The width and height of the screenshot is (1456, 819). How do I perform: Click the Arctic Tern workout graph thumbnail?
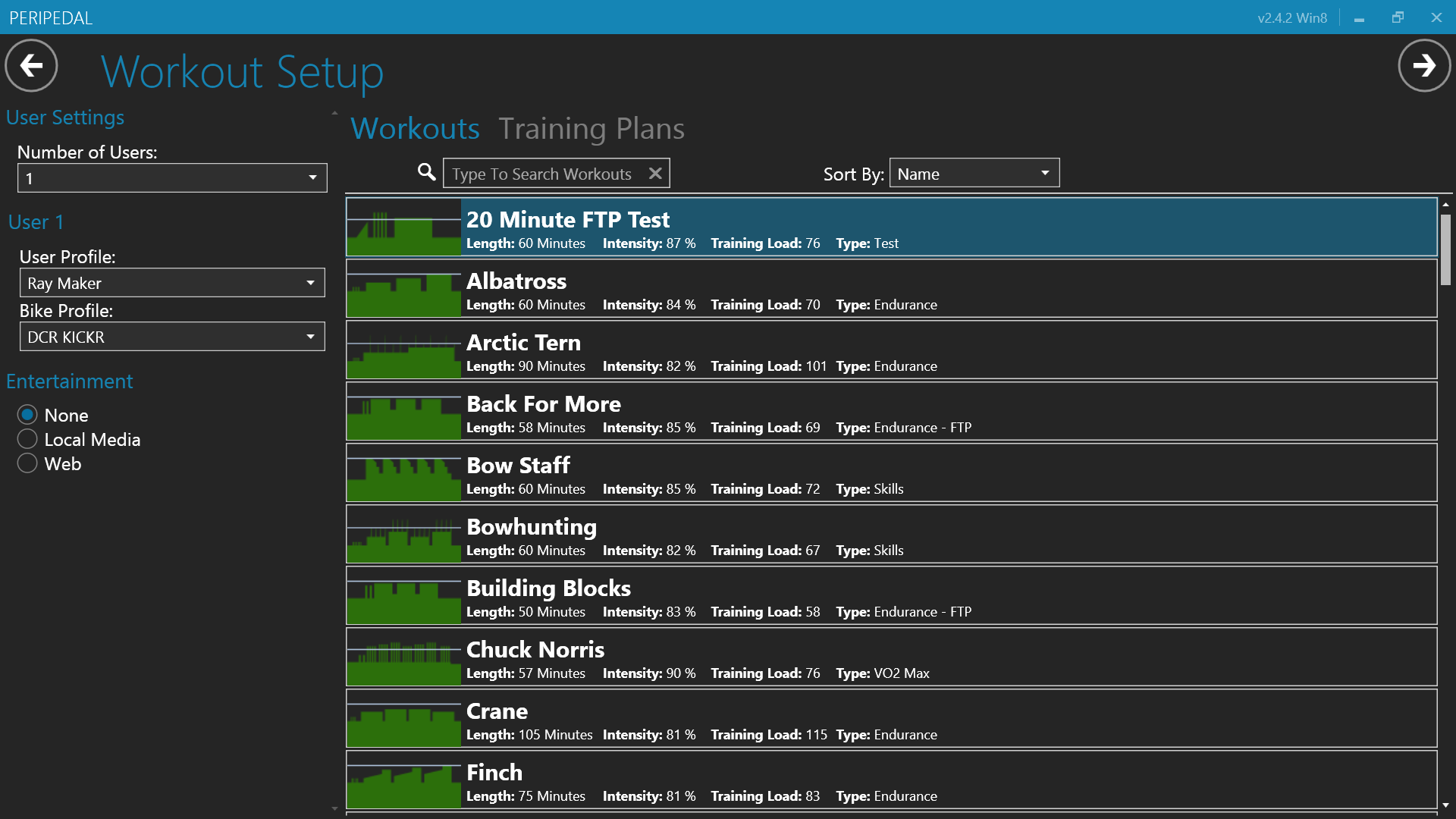(404, 350)
